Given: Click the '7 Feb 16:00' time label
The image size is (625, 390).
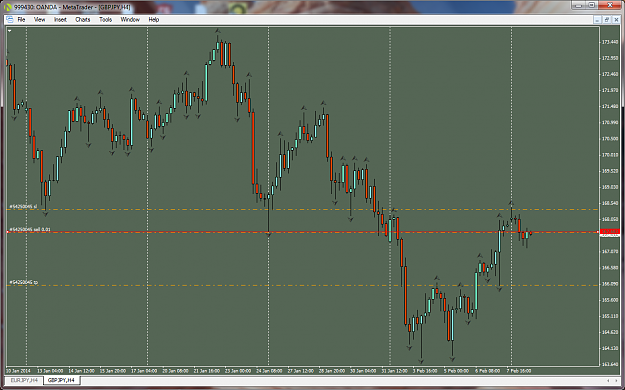Looking at the screenshot, I should pos(519,371).
